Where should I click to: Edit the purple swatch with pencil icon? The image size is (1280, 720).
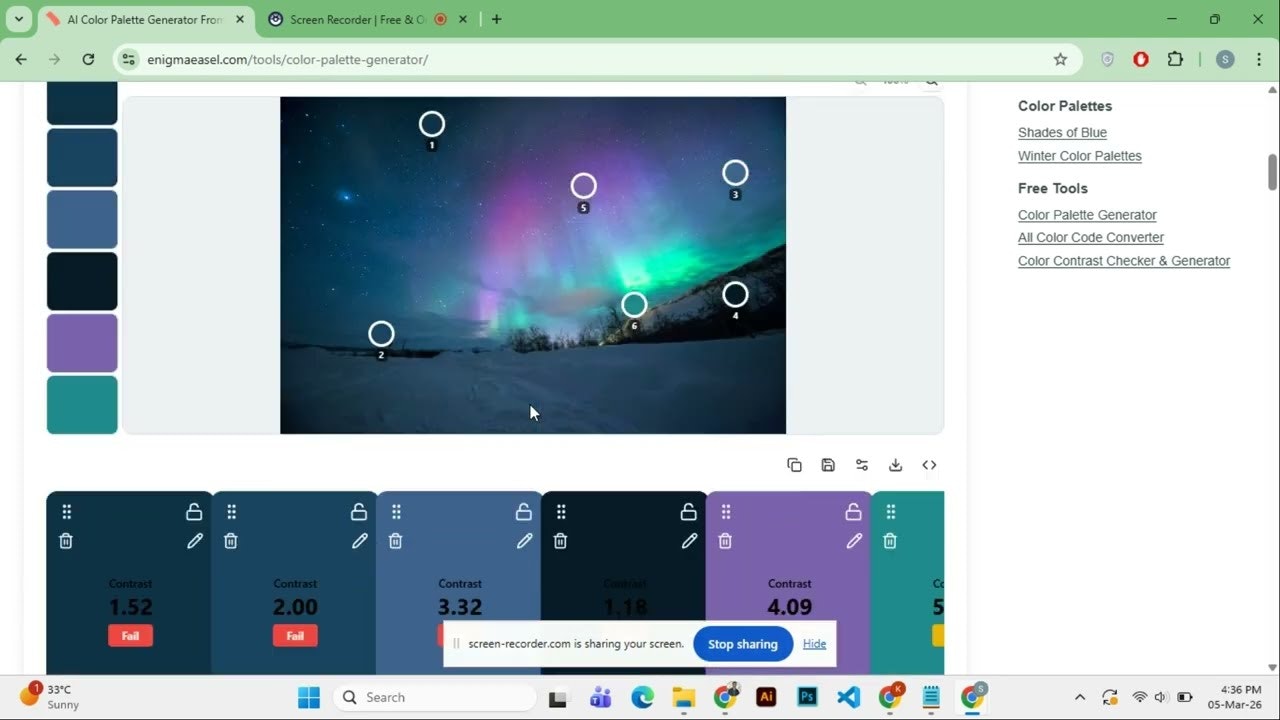854,540
